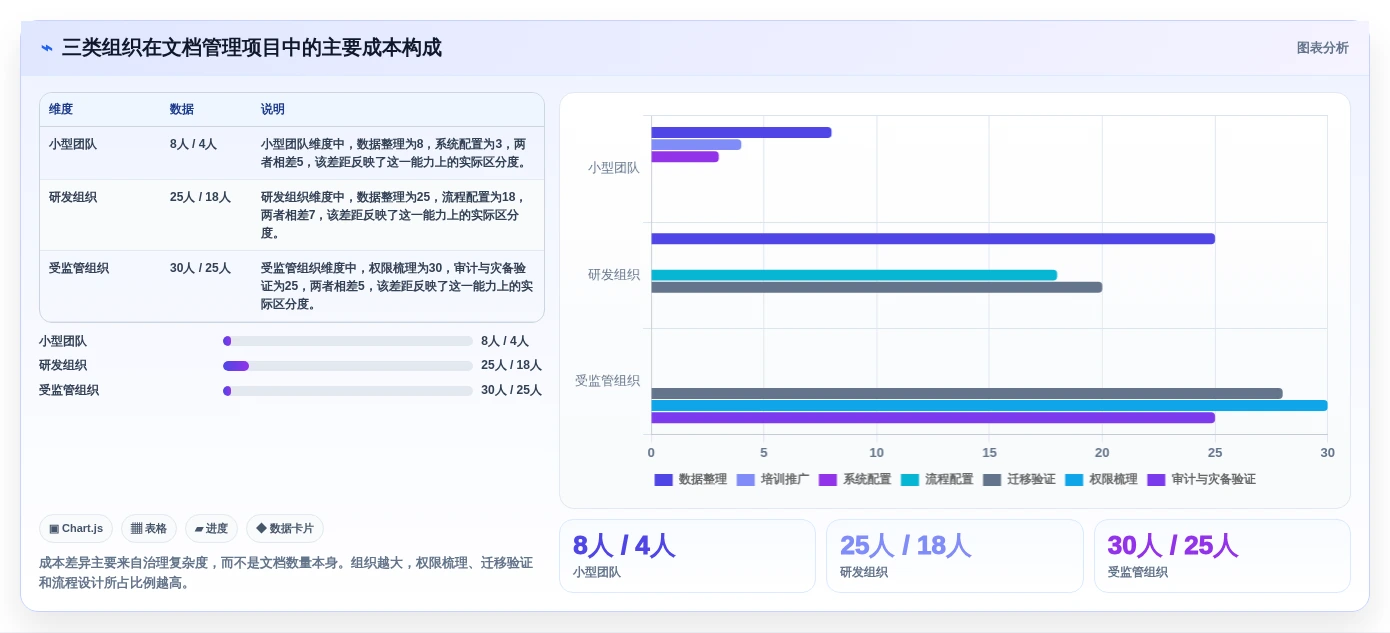Click the 受监管组织 y-axis label in chart
Viewport: 1390px width, 633px height.
607,381
